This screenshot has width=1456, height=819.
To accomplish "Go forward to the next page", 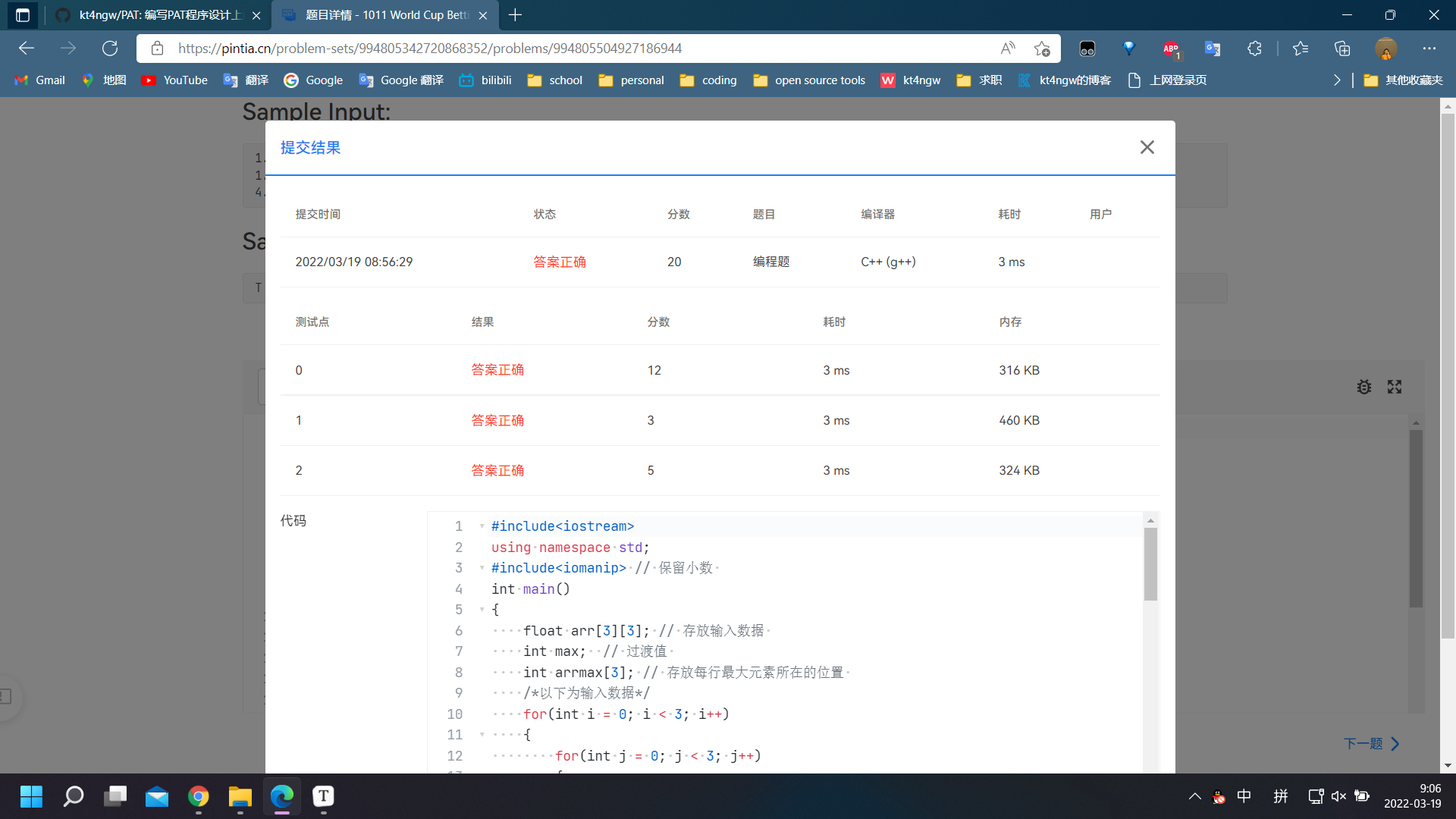I will click(x=68, y=49).
